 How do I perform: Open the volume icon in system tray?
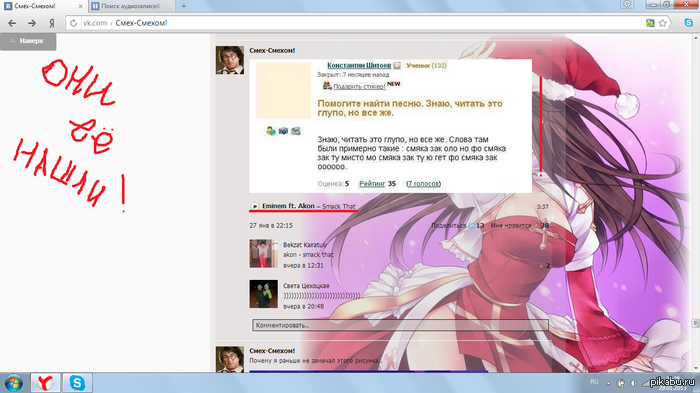pyautogui.click(x=633, y=383)
